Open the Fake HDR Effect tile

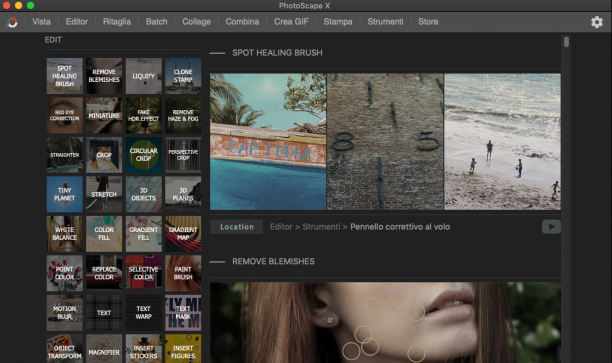(144, 115)
